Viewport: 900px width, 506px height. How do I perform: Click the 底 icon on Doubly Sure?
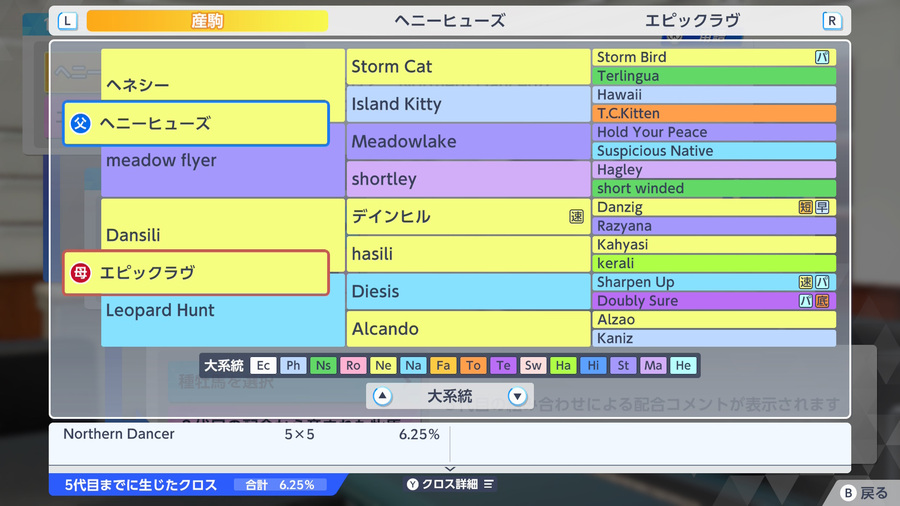point(822,301)
